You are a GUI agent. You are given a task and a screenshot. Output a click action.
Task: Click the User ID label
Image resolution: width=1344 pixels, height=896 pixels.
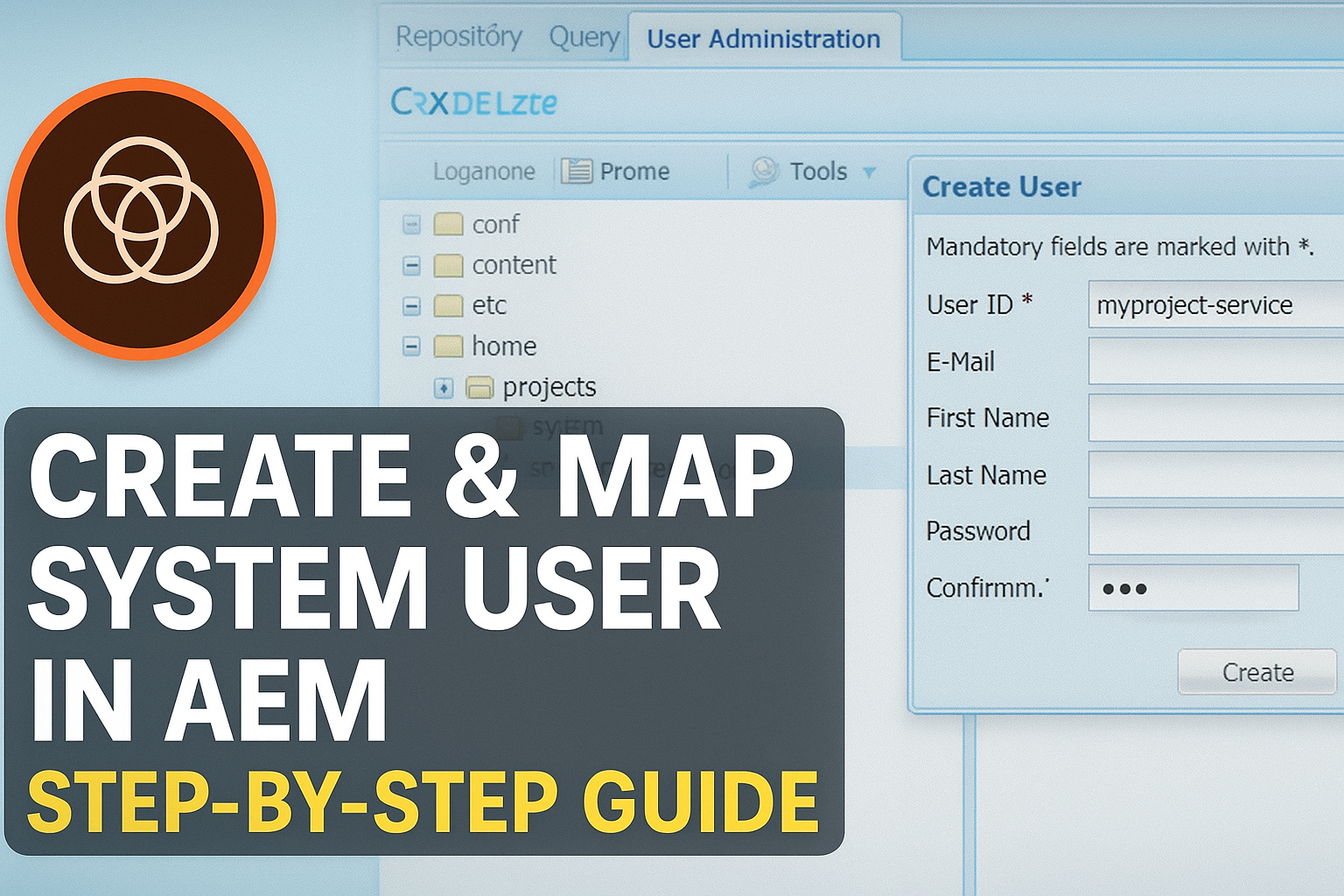point(979,304)
